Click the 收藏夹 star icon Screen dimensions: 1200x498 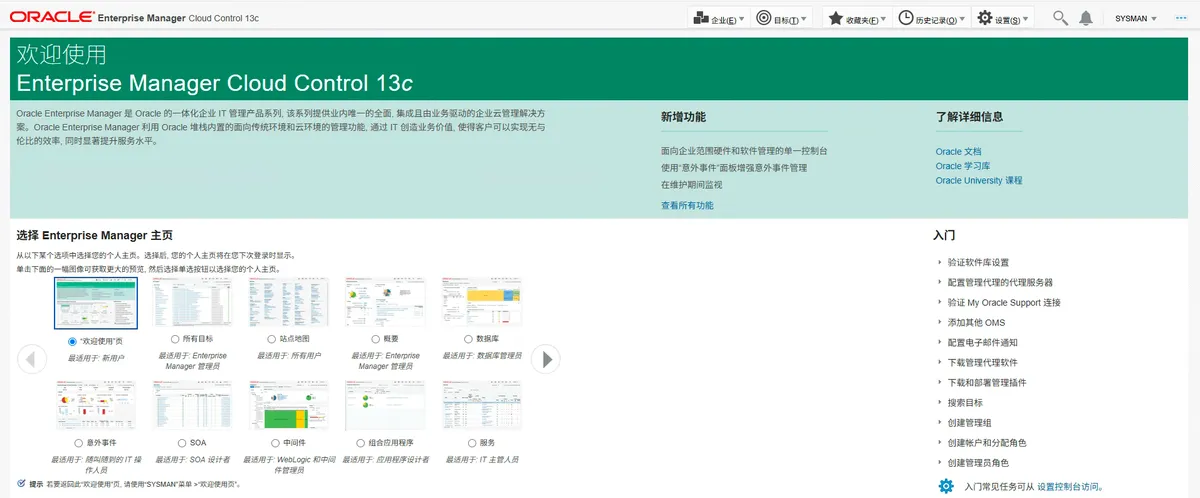coord(835,18)
